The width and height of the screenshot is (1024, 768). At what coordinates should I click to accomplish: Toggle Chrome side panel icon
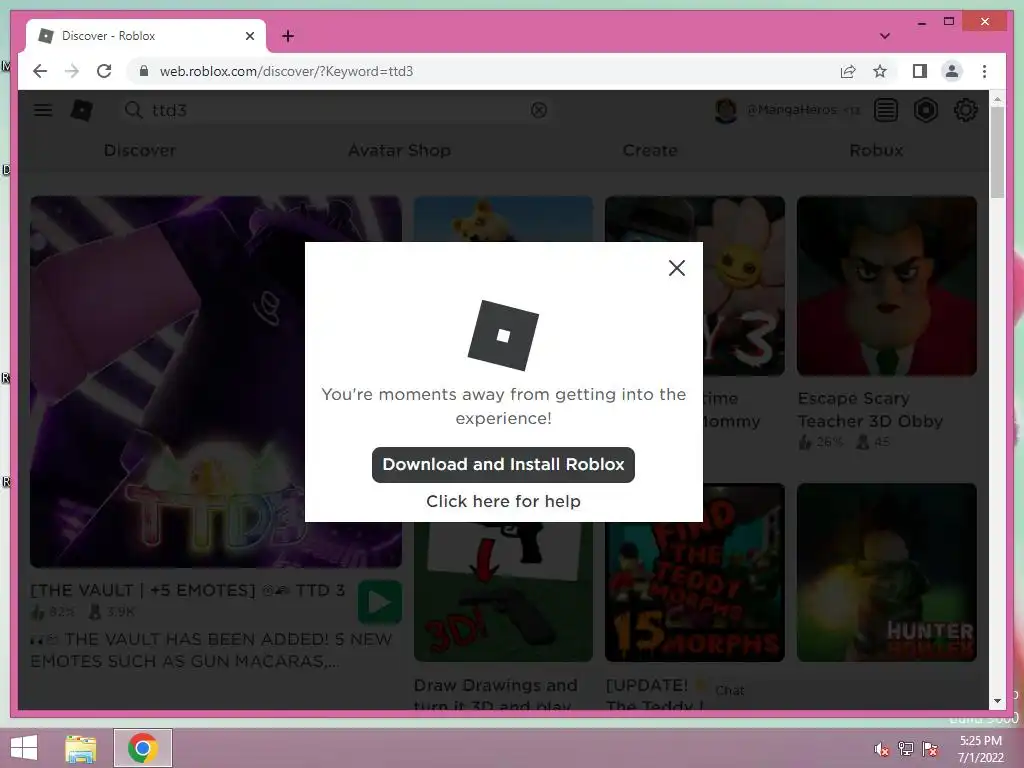click(x=920, y=71)
